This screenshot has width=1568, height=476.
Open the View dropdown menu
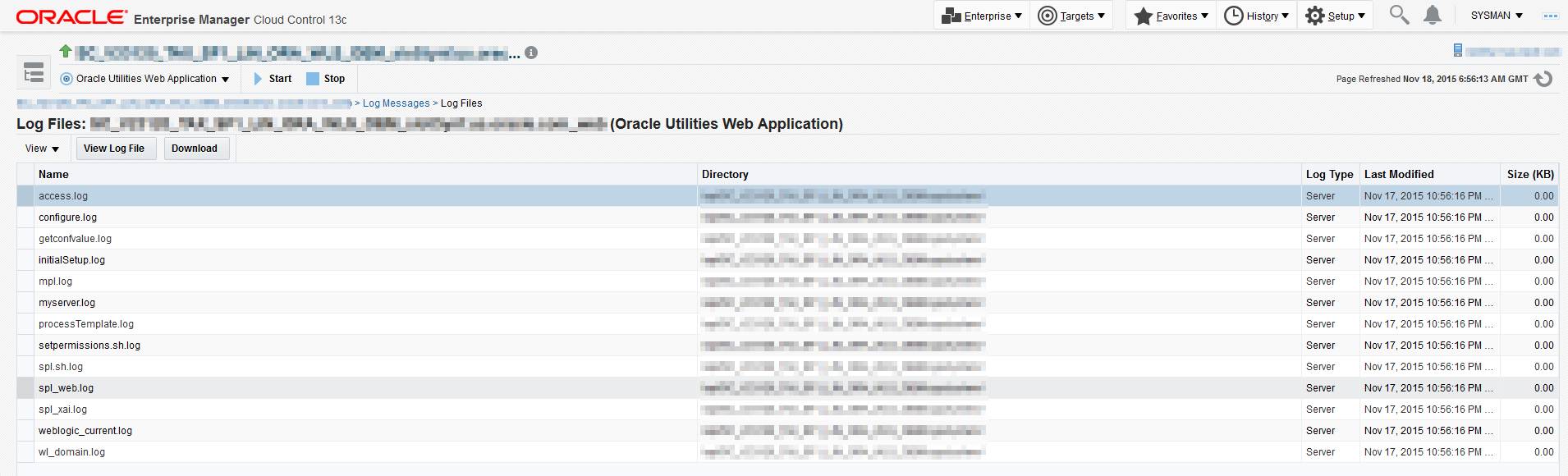point(42,149)
